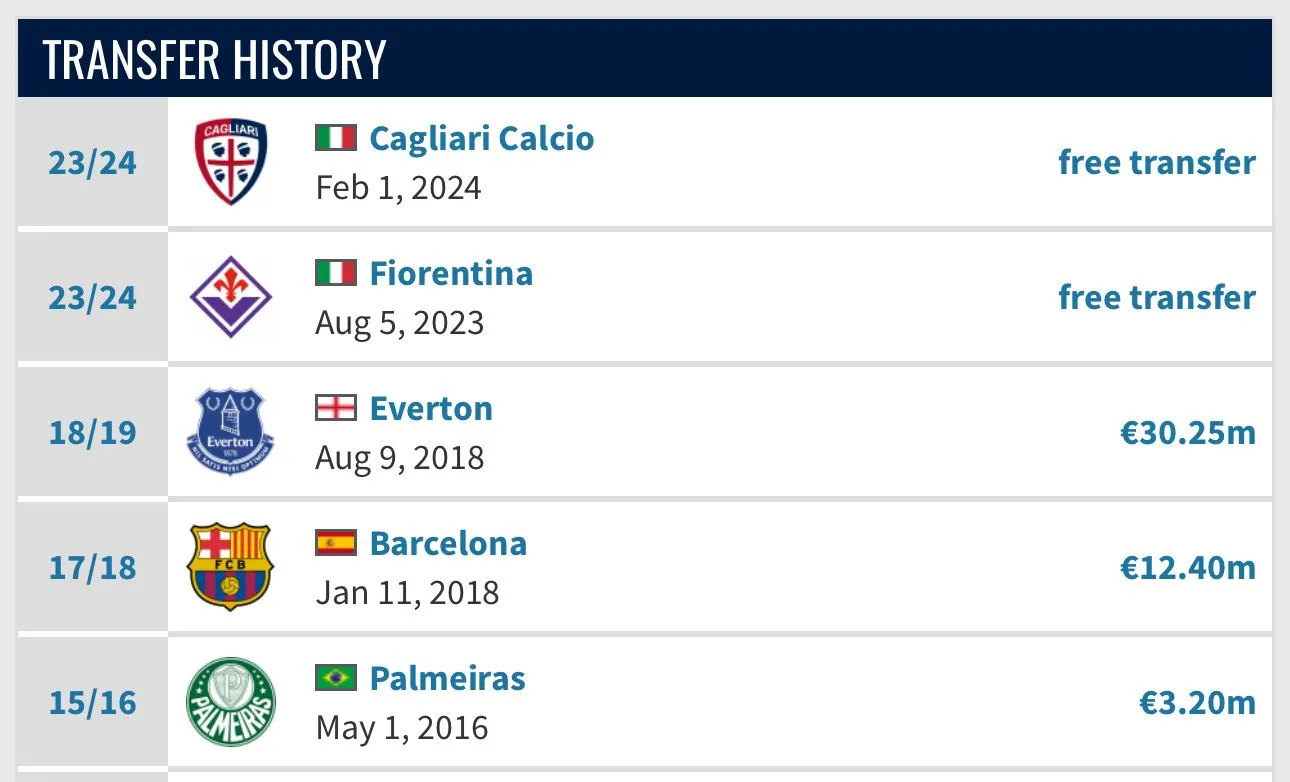Open the Everton club link

431,408
